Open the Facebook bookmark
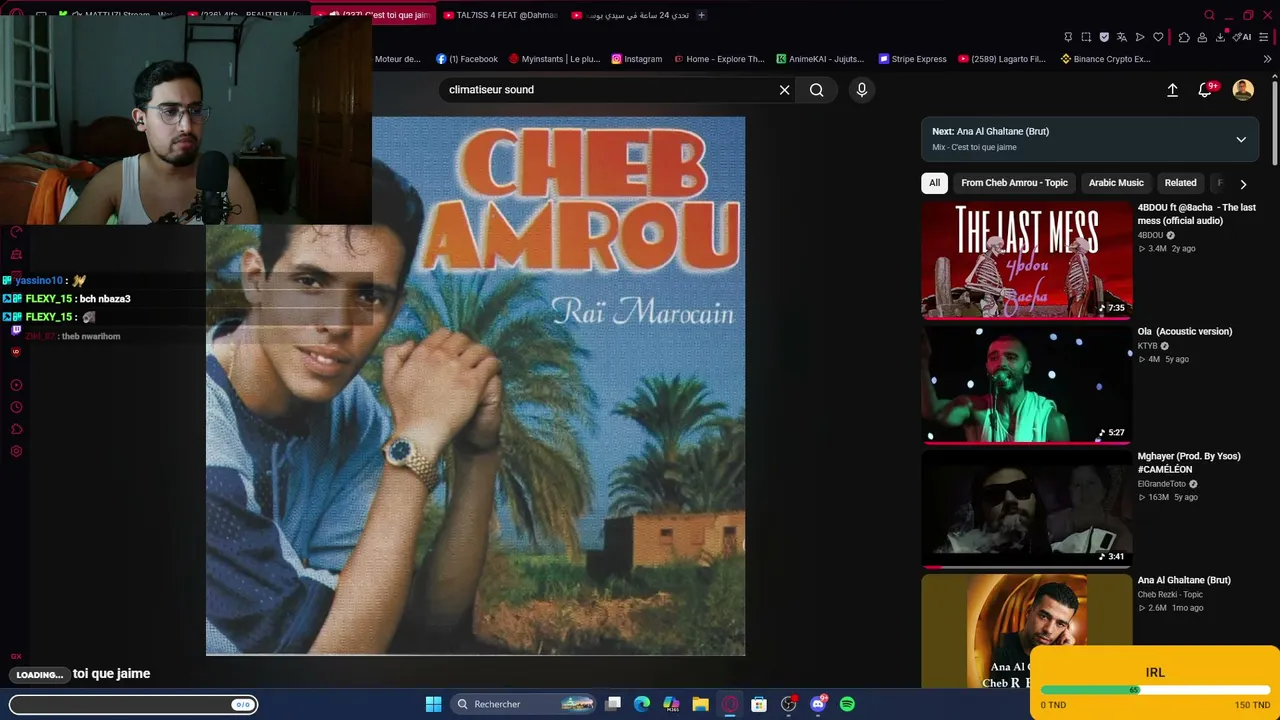Viewport: 1280px width, 720px height. coord(467,59)
